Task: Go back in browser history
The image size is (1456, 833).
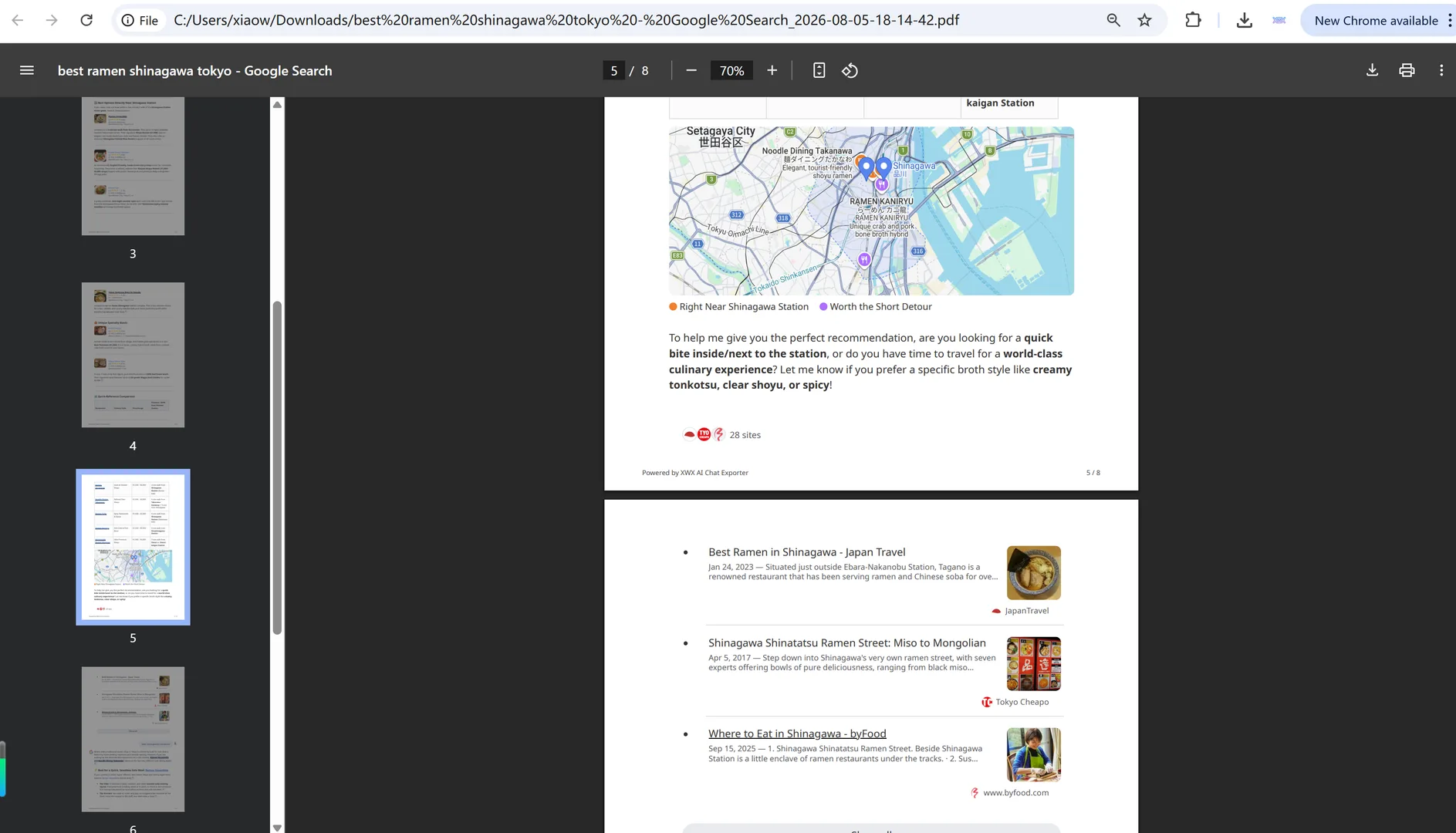Action: tap(18, 20)
